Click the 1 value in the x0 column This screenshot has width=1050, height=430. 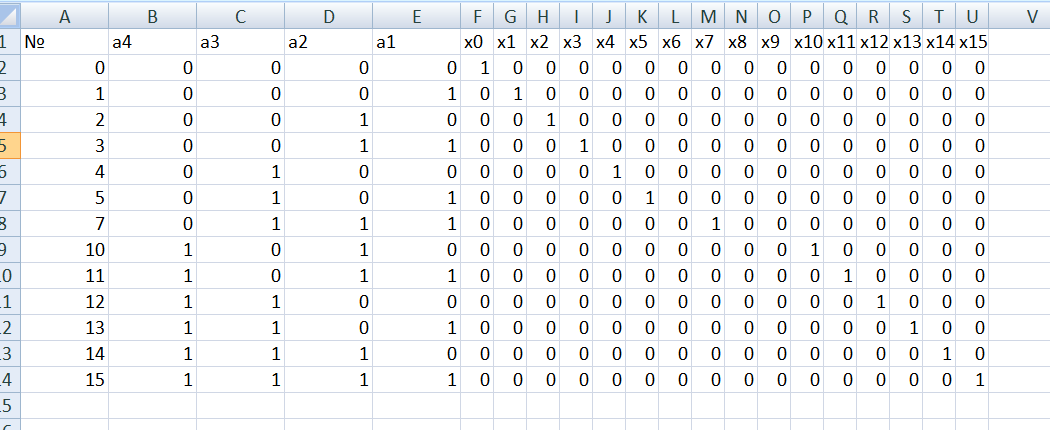(484, 68)
